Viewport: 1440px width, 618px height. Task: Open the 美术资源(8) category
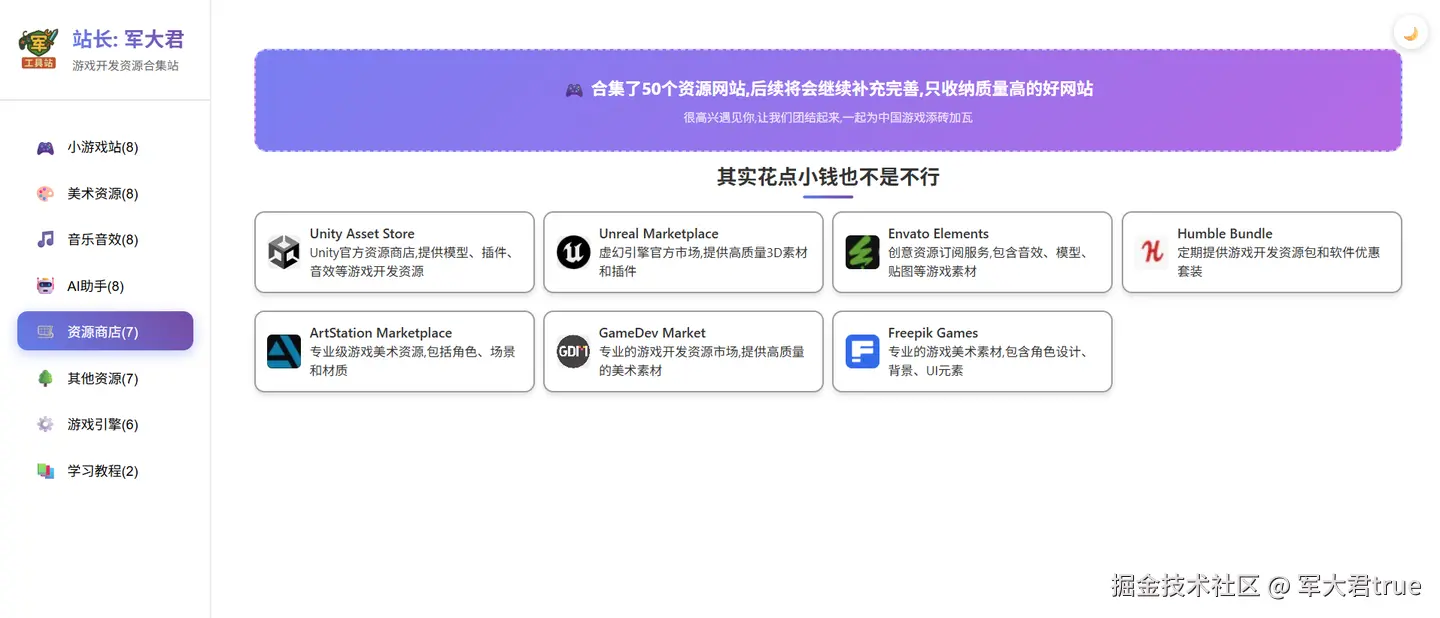105,194
